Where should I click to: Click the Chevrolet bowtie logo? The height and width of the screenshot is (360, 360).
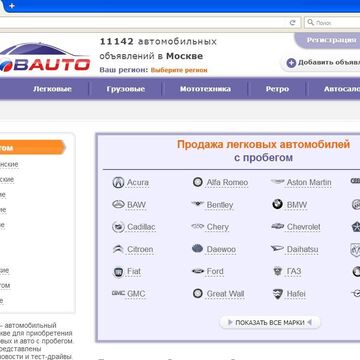277,226
